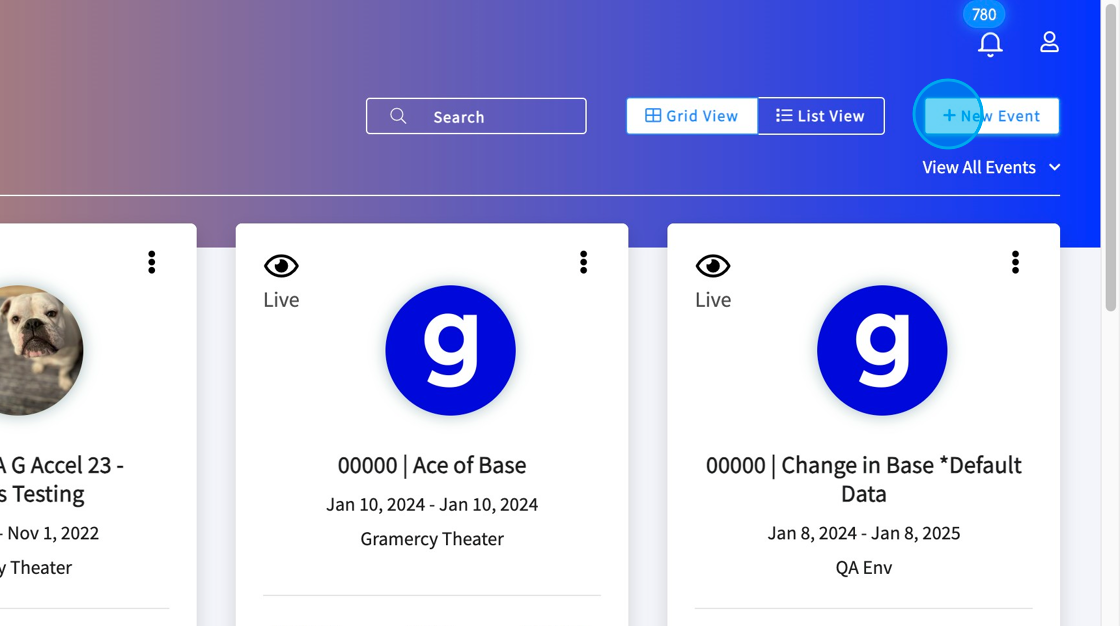
Task: Open '00000 | Change in Base *Default Data' title
Action: tap(864, 480)
